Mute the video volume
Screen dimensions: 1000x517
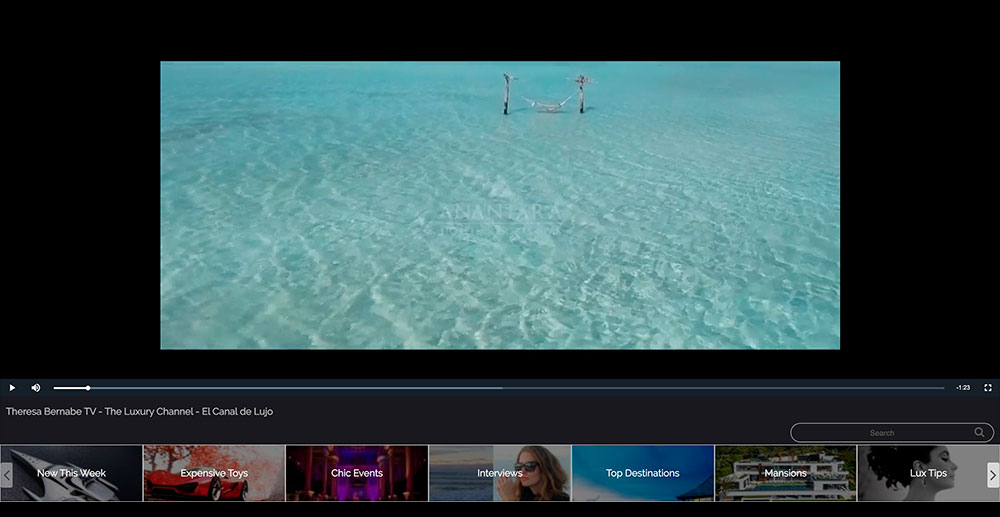[36, 388]
